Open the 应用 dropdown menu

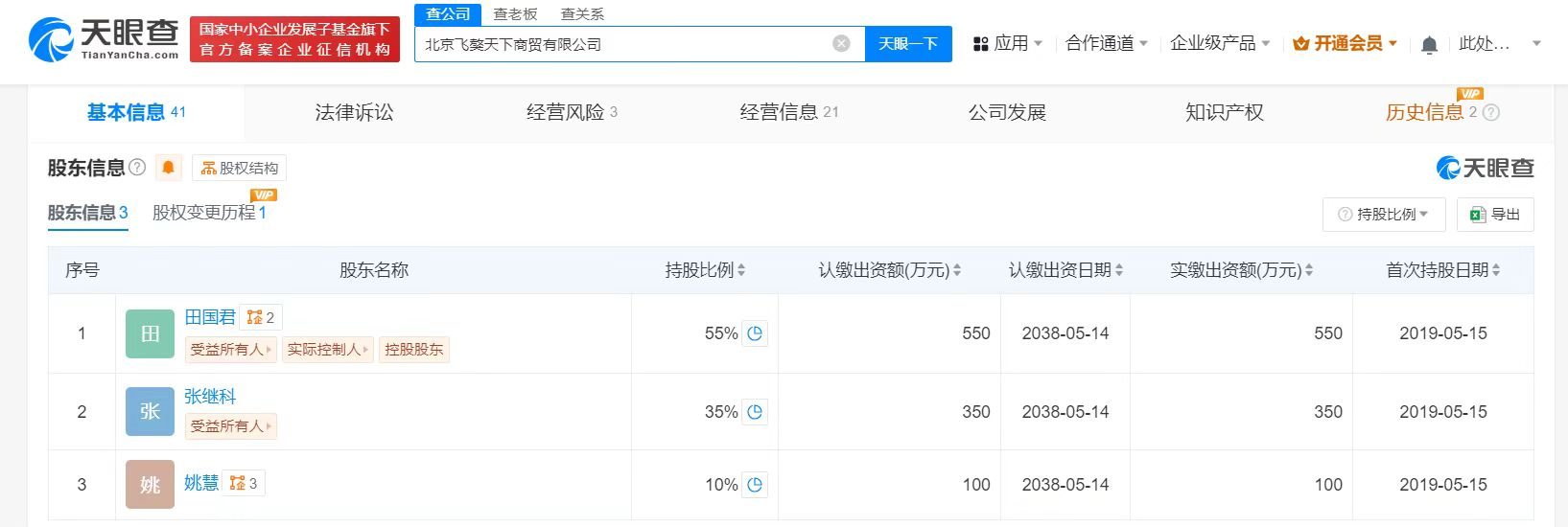(x=1007, y=43)
